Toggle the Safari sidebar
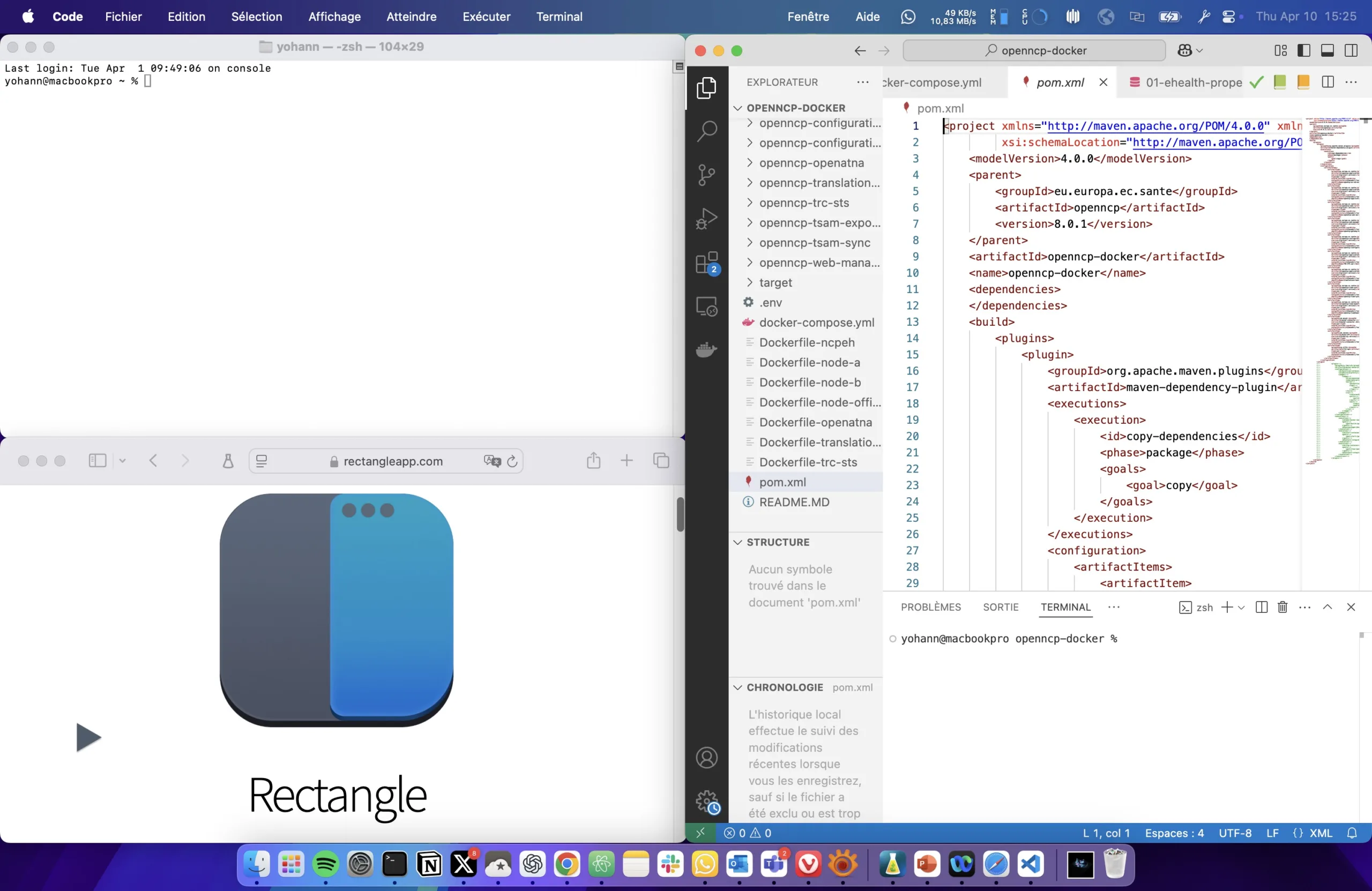 click(x=98, y=460)
